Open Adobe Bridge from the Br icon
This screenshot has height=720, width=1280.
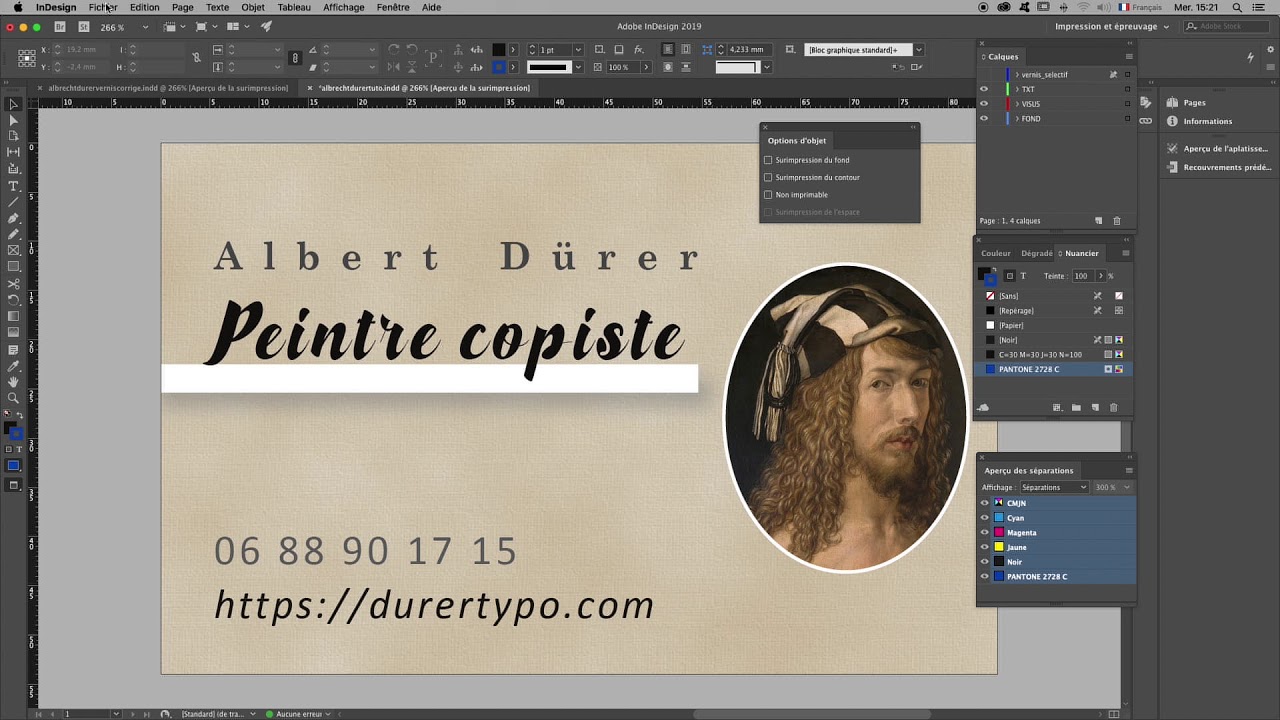pos(60,27)
